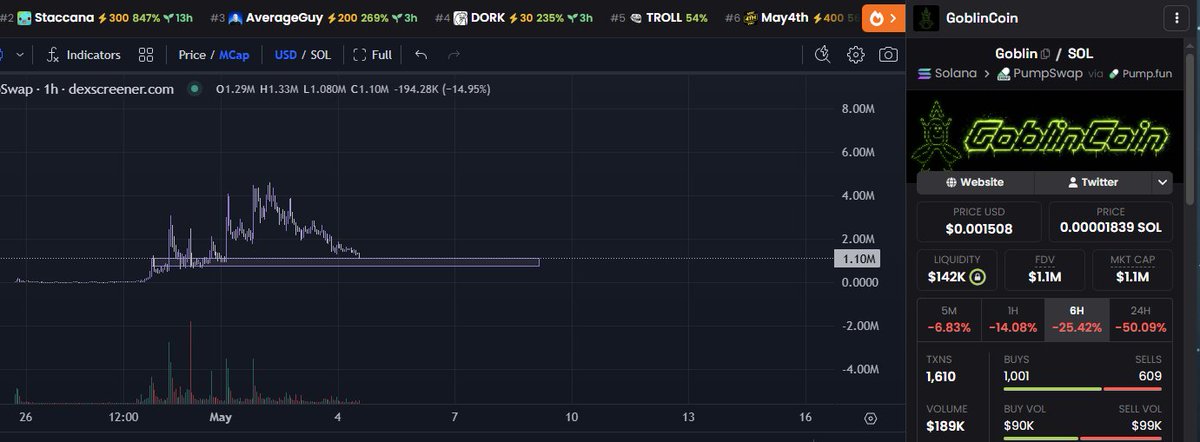Select the 6H timeframe tab
Viewport: 1200px width, 442px height.
tap(1075, 320)
